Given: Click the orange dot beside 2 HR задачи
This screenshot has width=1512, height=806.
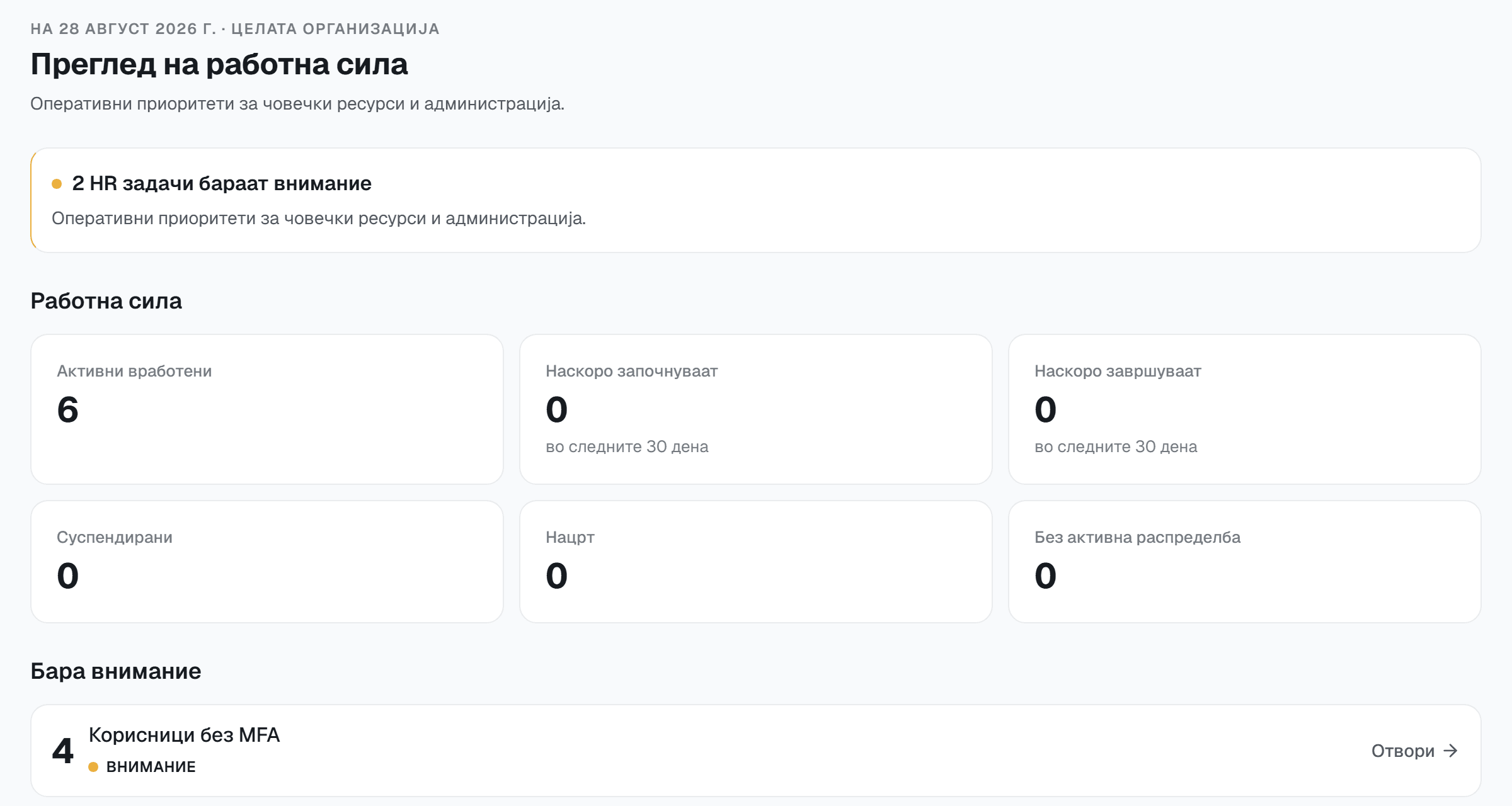Looking at the screenshot, I should coord(57,184).
